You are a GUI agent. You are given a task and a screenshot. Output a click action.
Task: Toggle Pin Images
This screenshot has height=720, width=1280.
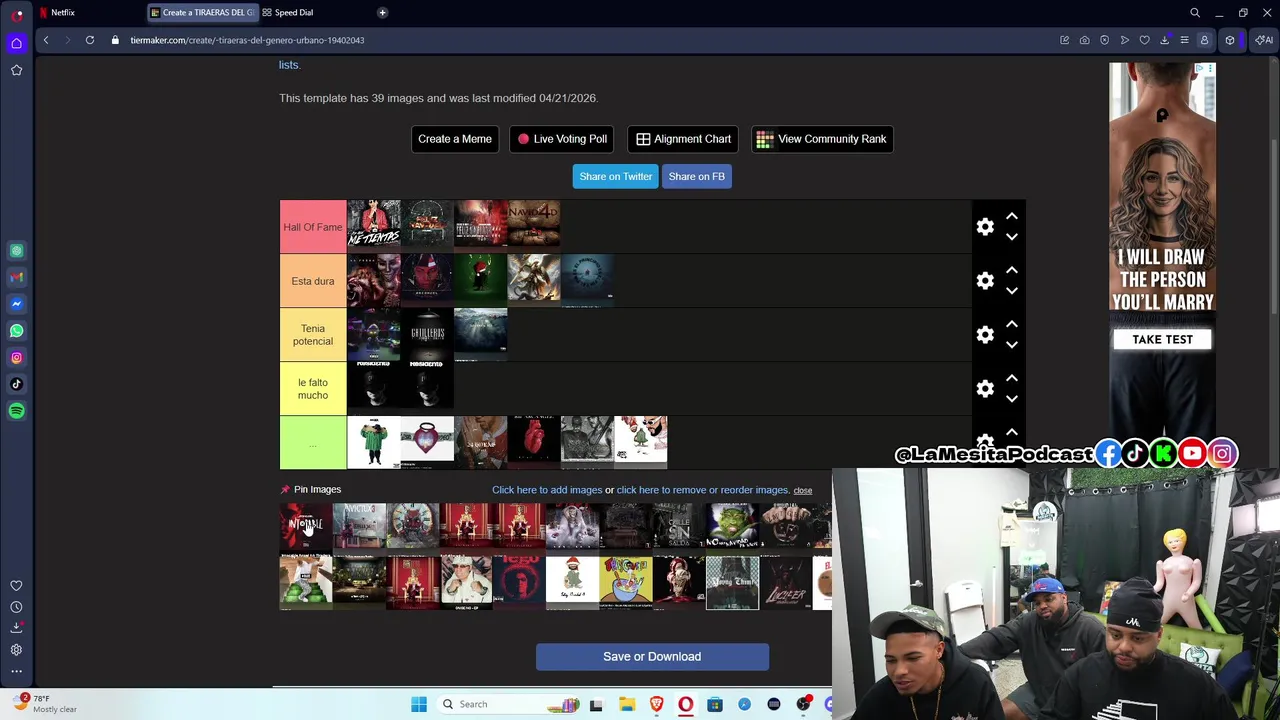point(311,489)
